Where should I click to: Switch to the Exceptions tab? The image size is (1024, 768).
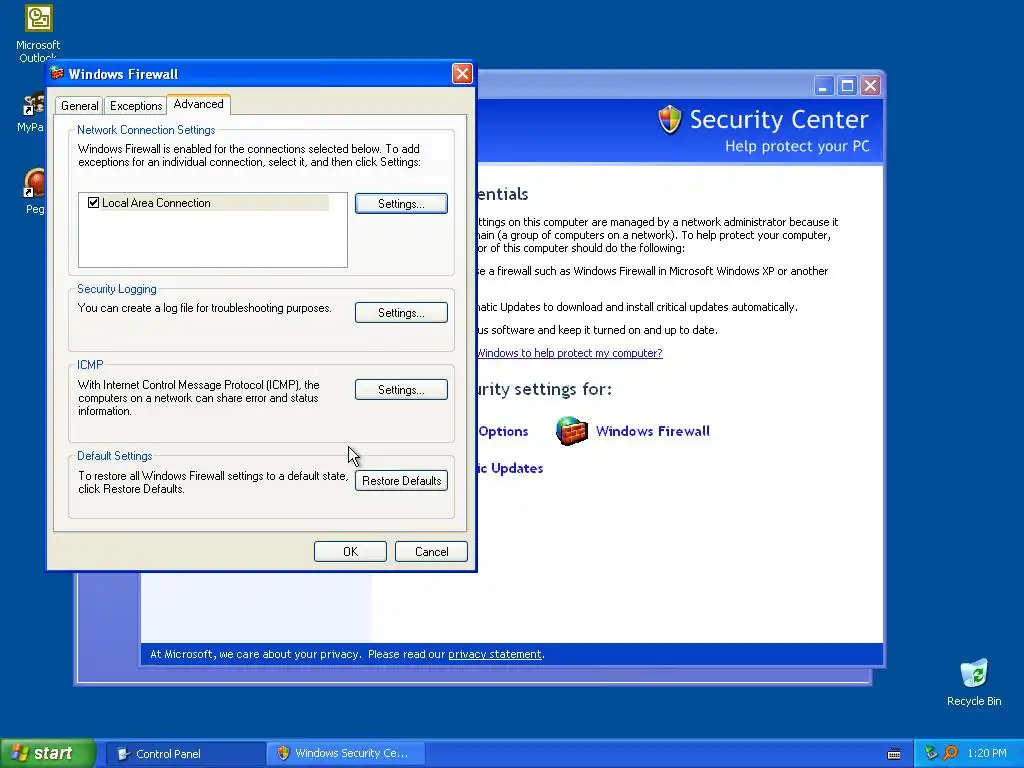point(136,106)
